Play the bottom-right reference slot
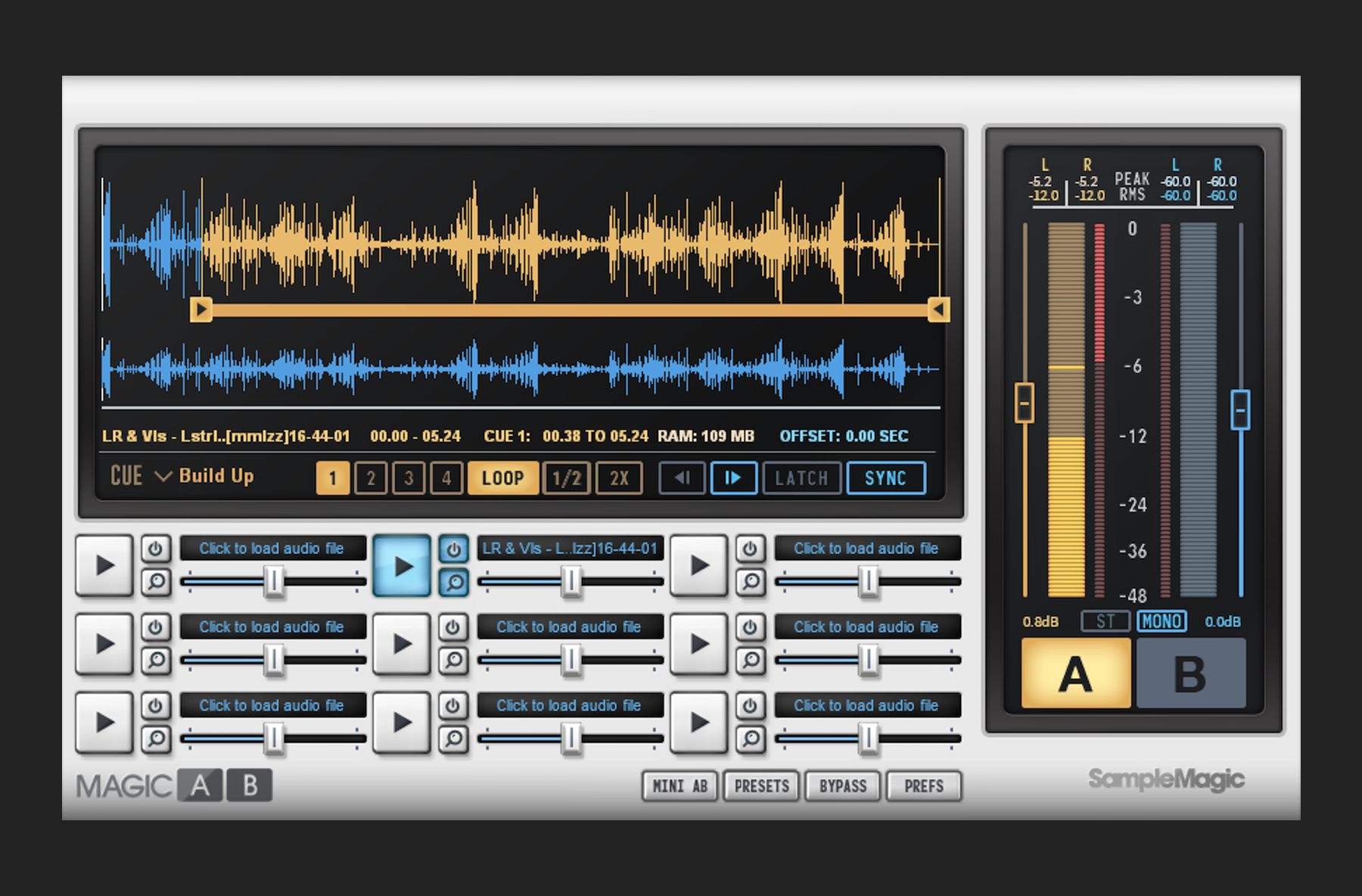Screen dimensions: 1362x896 pos(699,723)
